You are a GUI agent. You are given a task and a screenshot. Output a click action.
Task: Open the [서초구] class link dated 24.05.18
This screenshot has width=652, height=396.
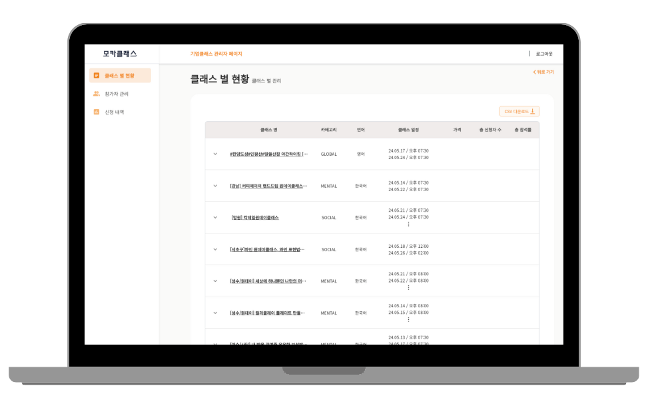(x=267, y=250)
